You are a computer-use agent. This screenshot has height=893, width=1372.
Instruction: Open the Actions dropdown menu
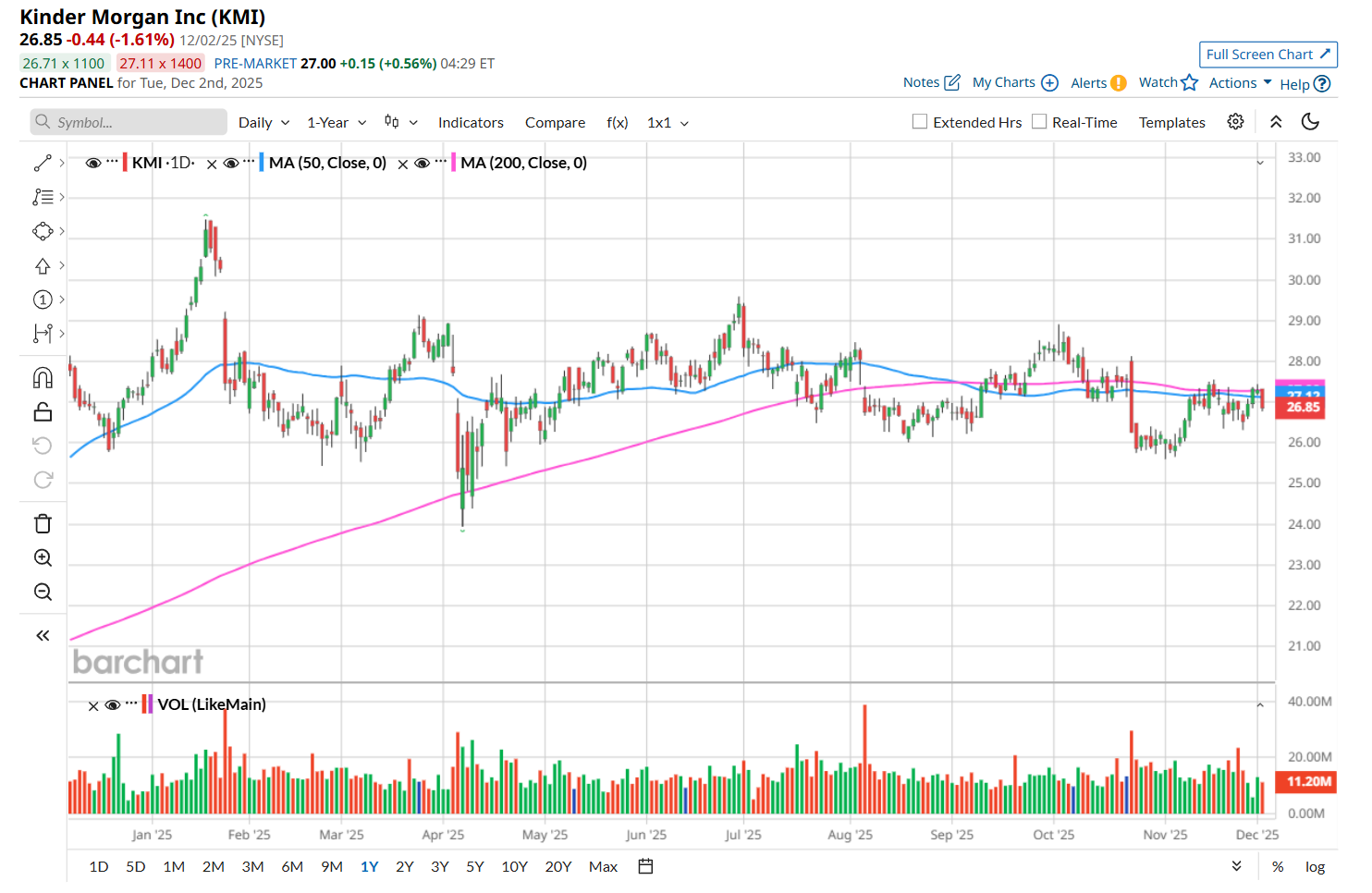[x=1240, y=83]
